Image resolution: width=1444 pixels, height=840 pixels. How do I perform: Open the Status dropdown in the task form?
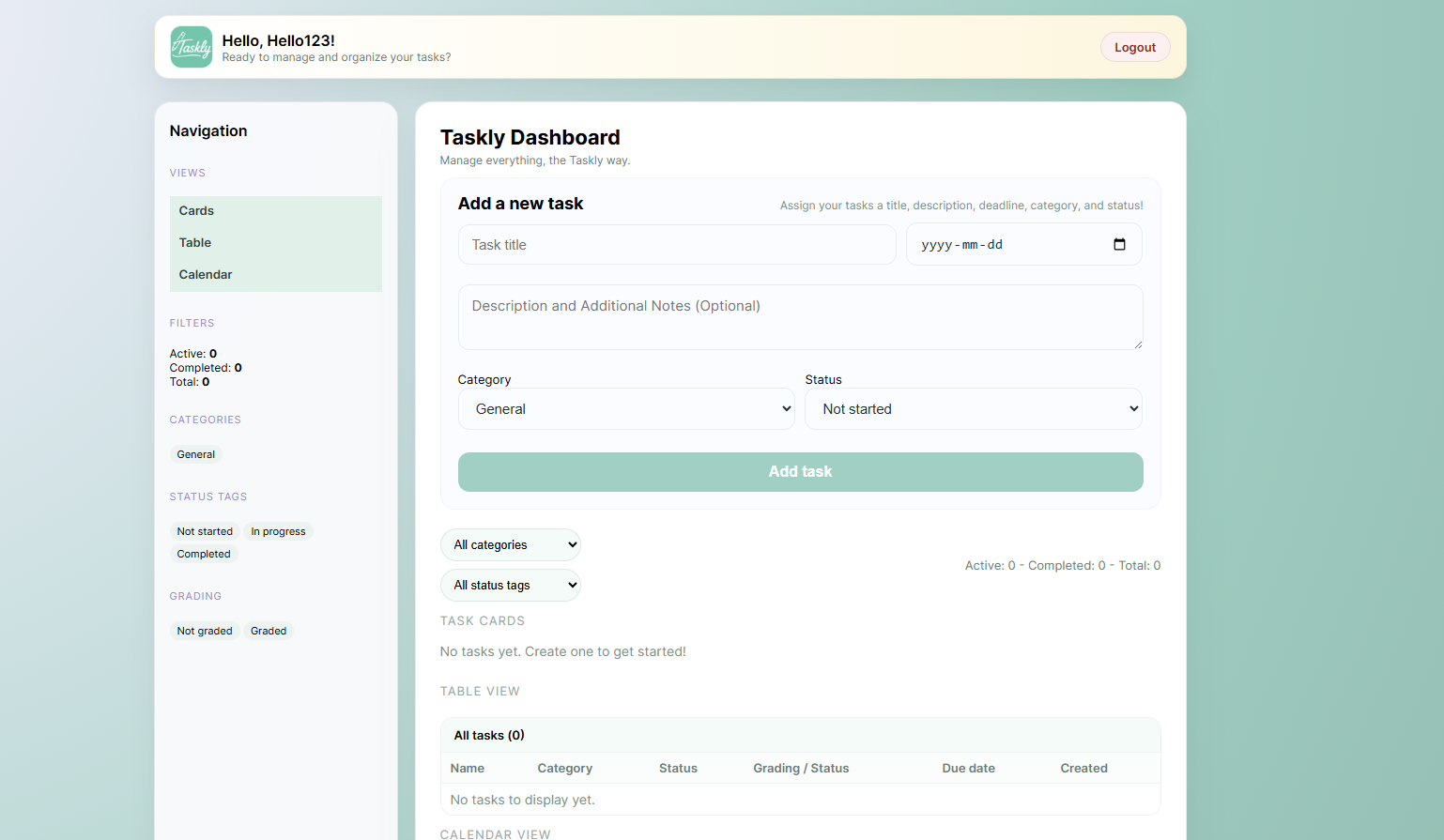coord(974,408)
